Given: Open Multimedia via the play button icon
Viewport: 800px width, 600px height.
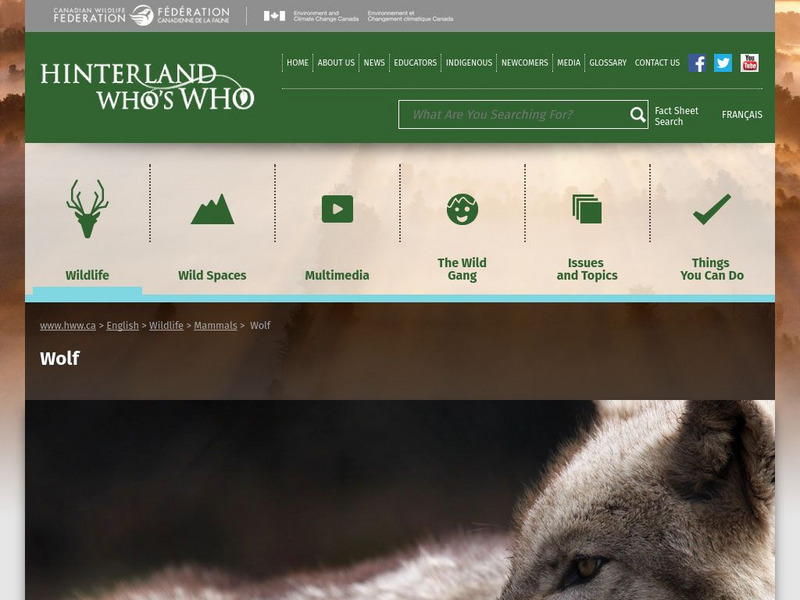Looking at the screenshot, I should pyautogui.click(x=338, y=207).
